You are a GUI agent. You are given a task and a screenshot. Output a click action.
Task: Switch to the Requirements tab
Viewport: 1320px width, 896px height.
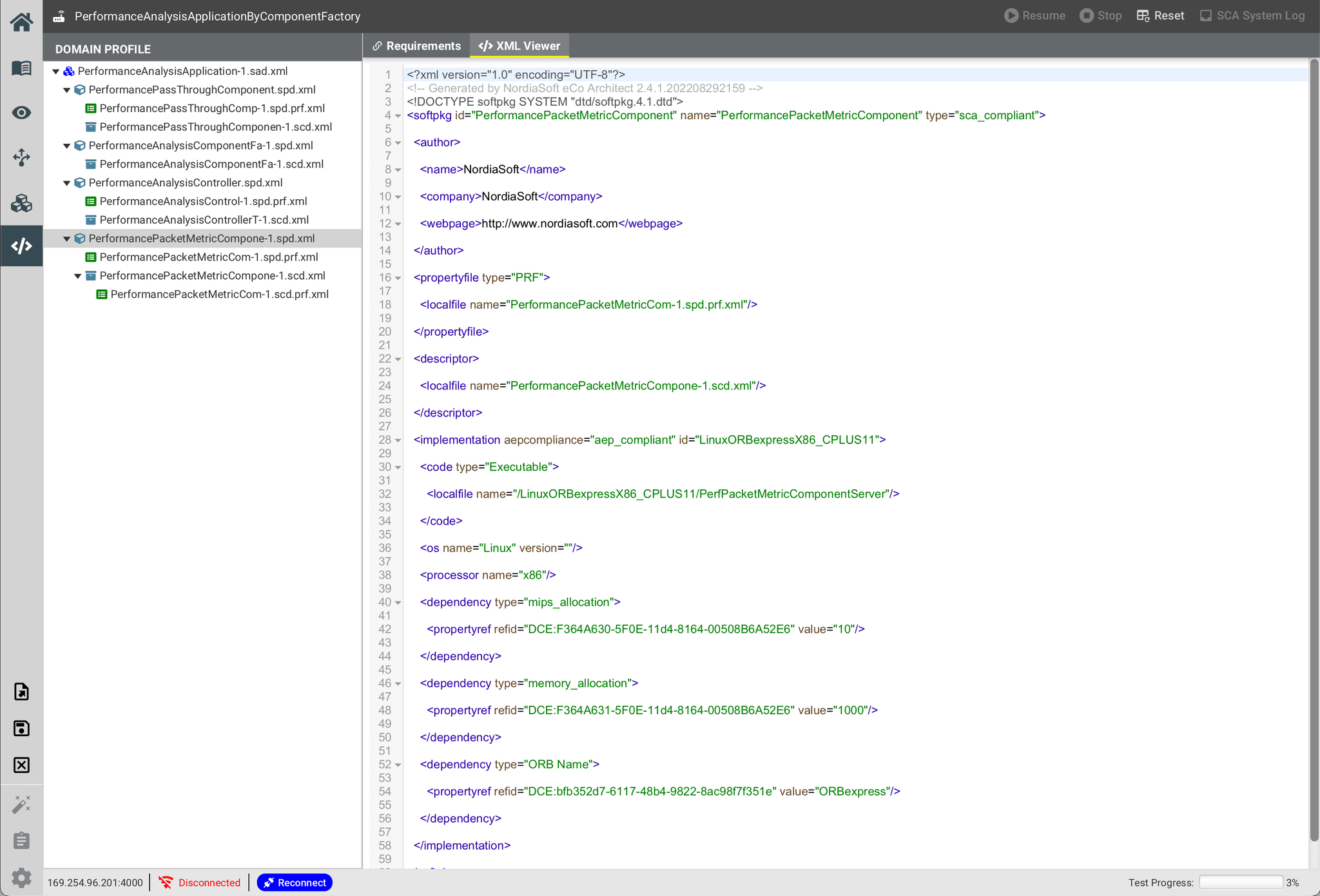pyautogui.click(x=416, y=45)
